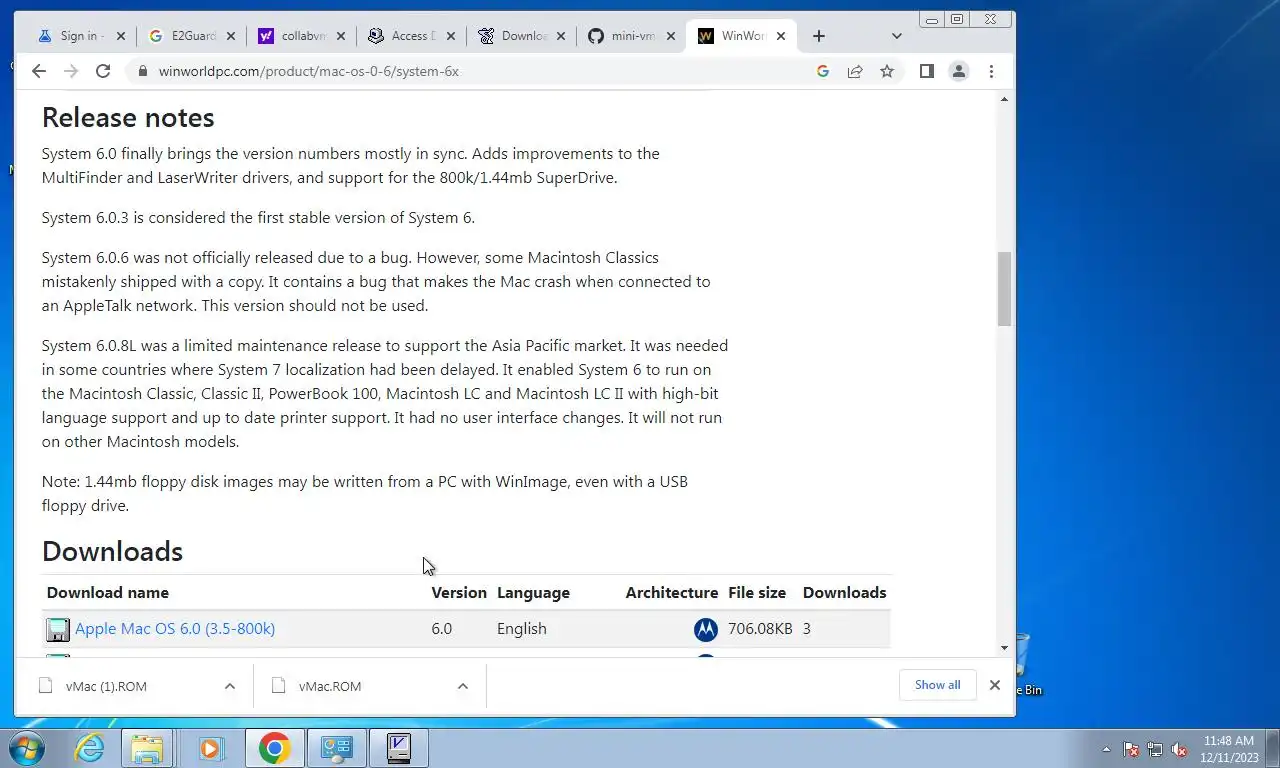Viewport: 1280px width, 768px height.
Task: Click the Google icon in address bar
Action: [x=823, y=71]
